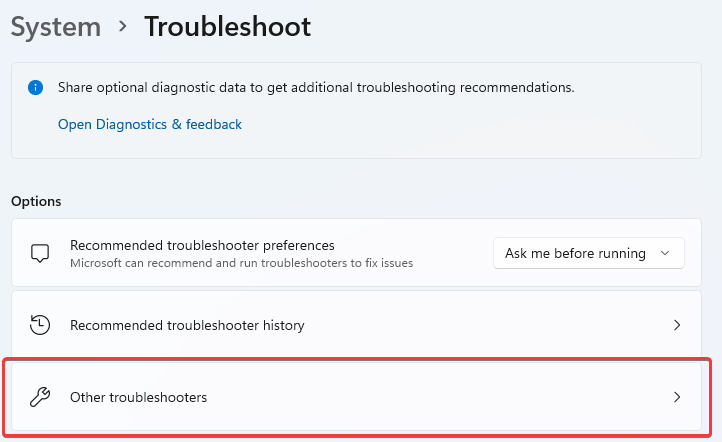Click the blue info icon in banner
The height and width of the screenshot is (442, 722).
pyautogui.click(x=37, y=87)
